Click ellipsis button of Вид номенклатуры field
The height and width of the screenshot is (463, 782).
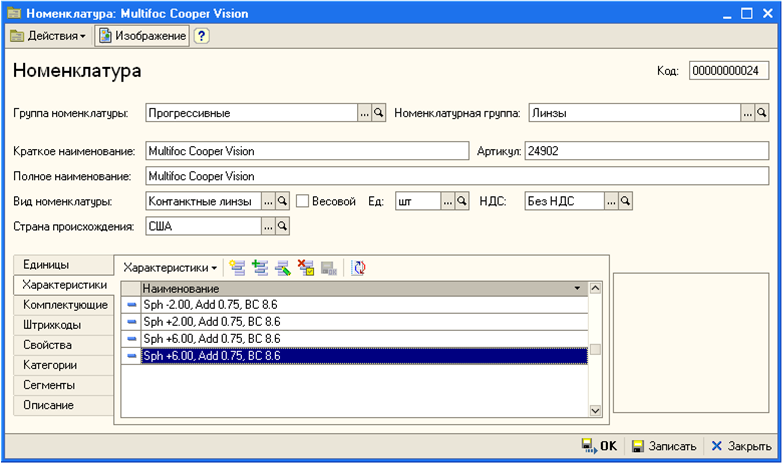pos(268,201)
